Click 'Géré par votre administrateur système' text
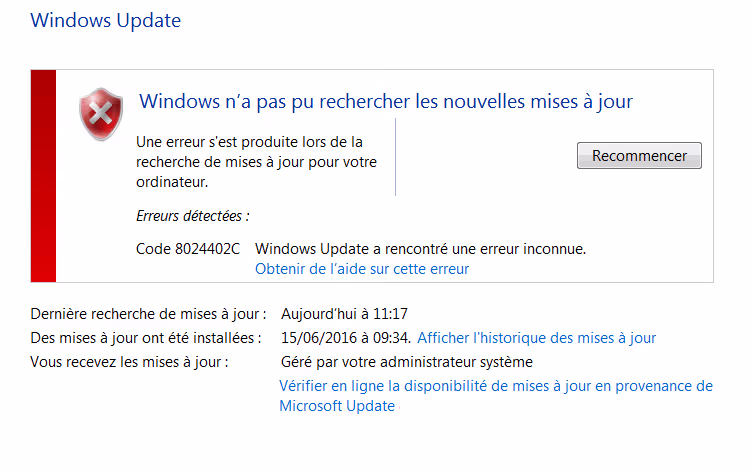The height and width of the screenshot is (470, 753). (407, 362)
